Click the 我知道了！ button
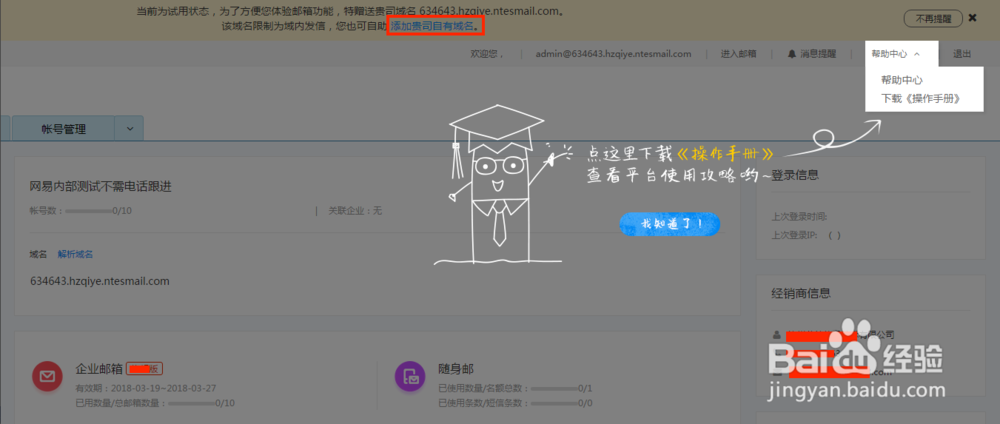Viewport: 1000px width, 424px height. pyautogui.click(x=670, y=224)
